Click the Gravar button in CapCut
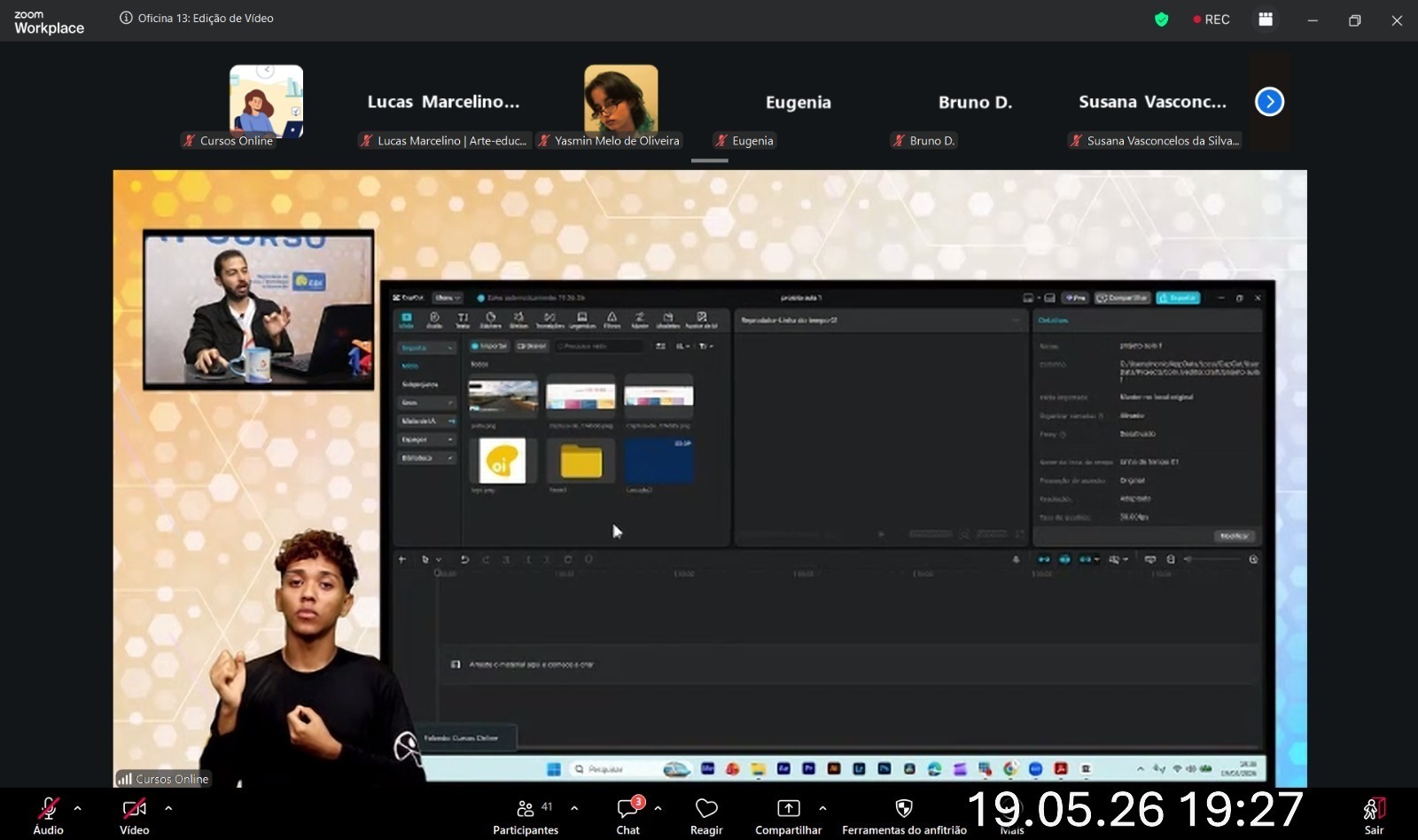 pyautogui.click(x=531, y=346)
